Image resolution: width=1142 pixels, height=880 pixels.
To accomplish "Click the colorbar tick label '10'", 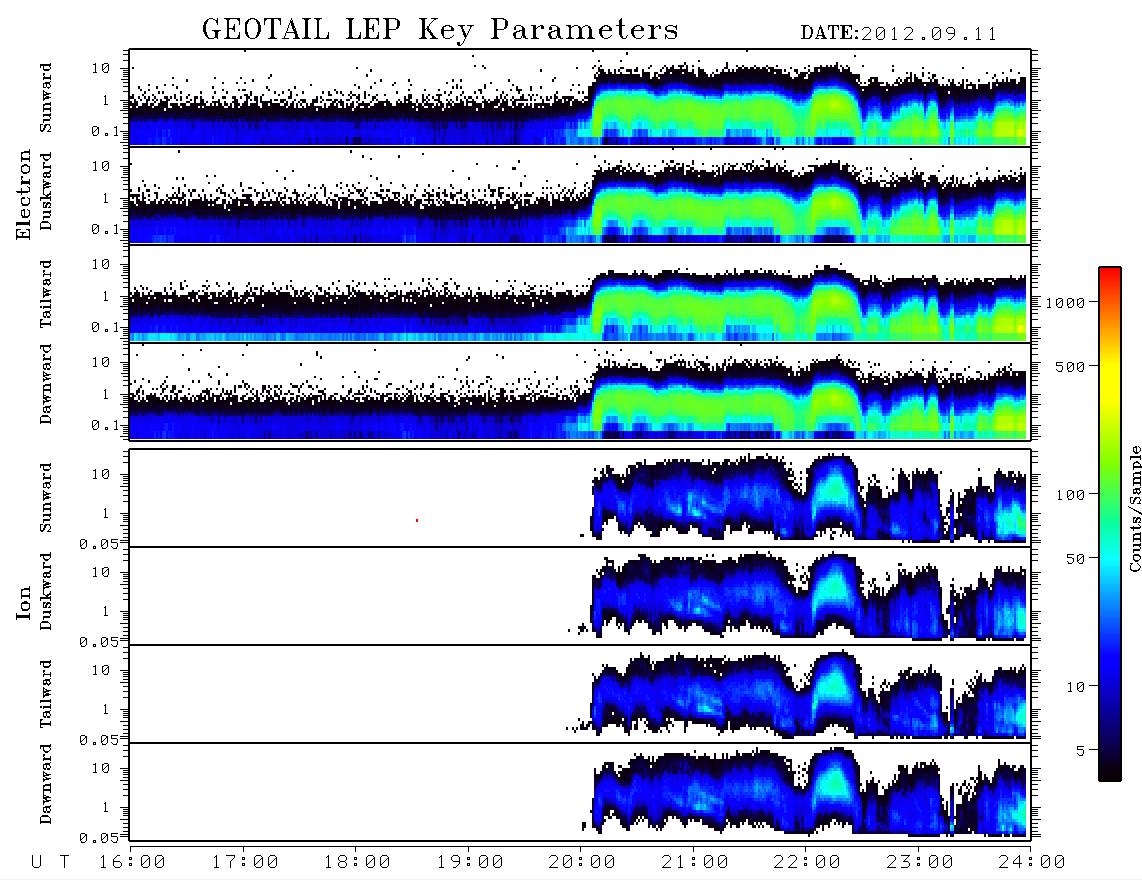I will pyautogui.click(x=1075, y=687).
